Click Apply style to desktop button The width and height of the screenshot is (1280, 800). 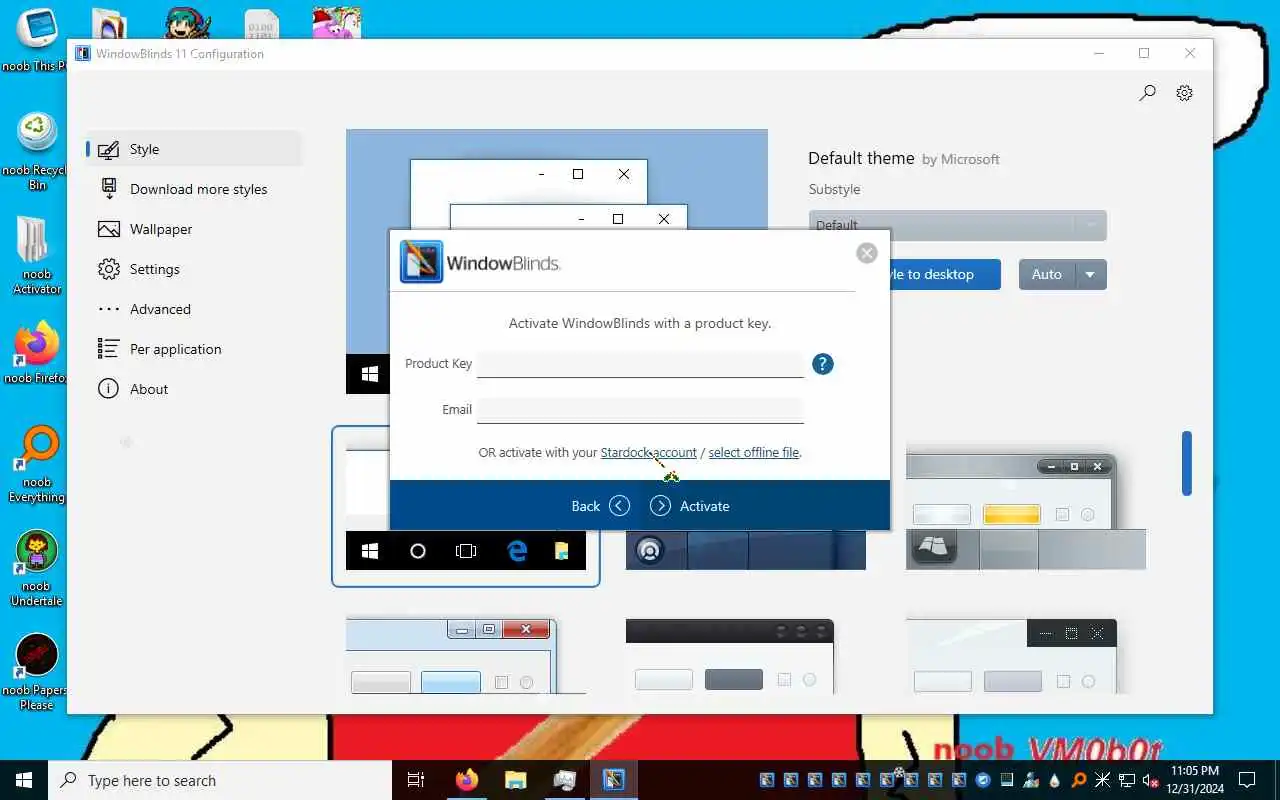945,274
